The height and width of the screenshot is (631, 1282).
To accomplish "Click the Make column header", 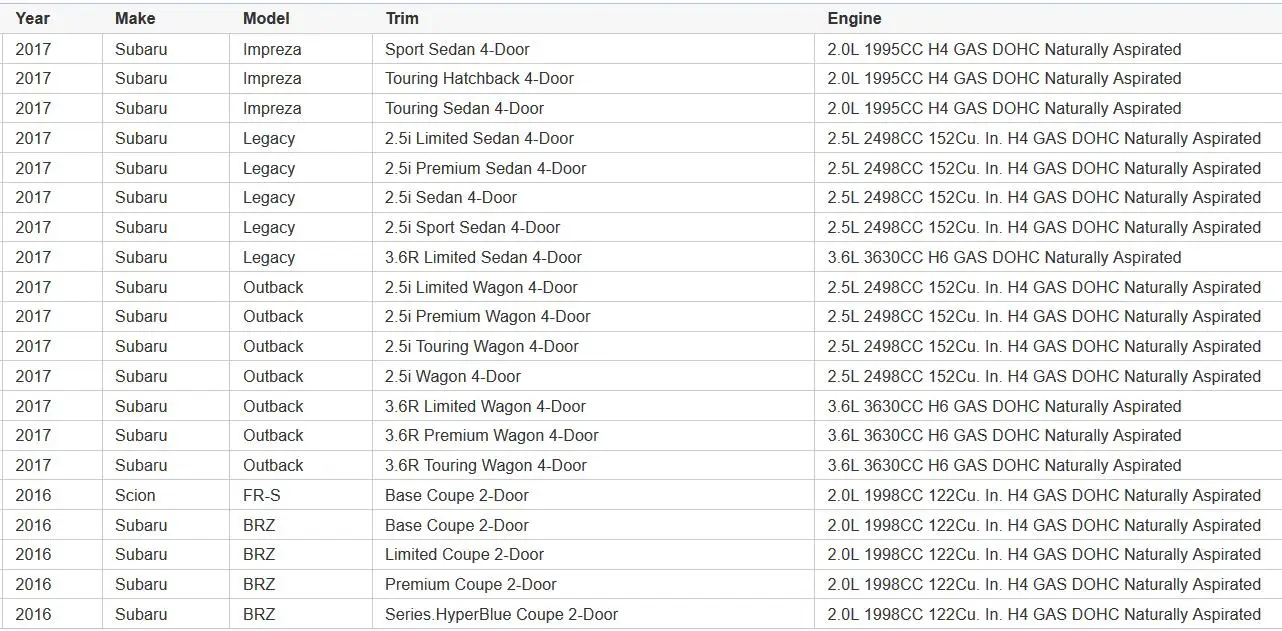I will tap(165, 19).
